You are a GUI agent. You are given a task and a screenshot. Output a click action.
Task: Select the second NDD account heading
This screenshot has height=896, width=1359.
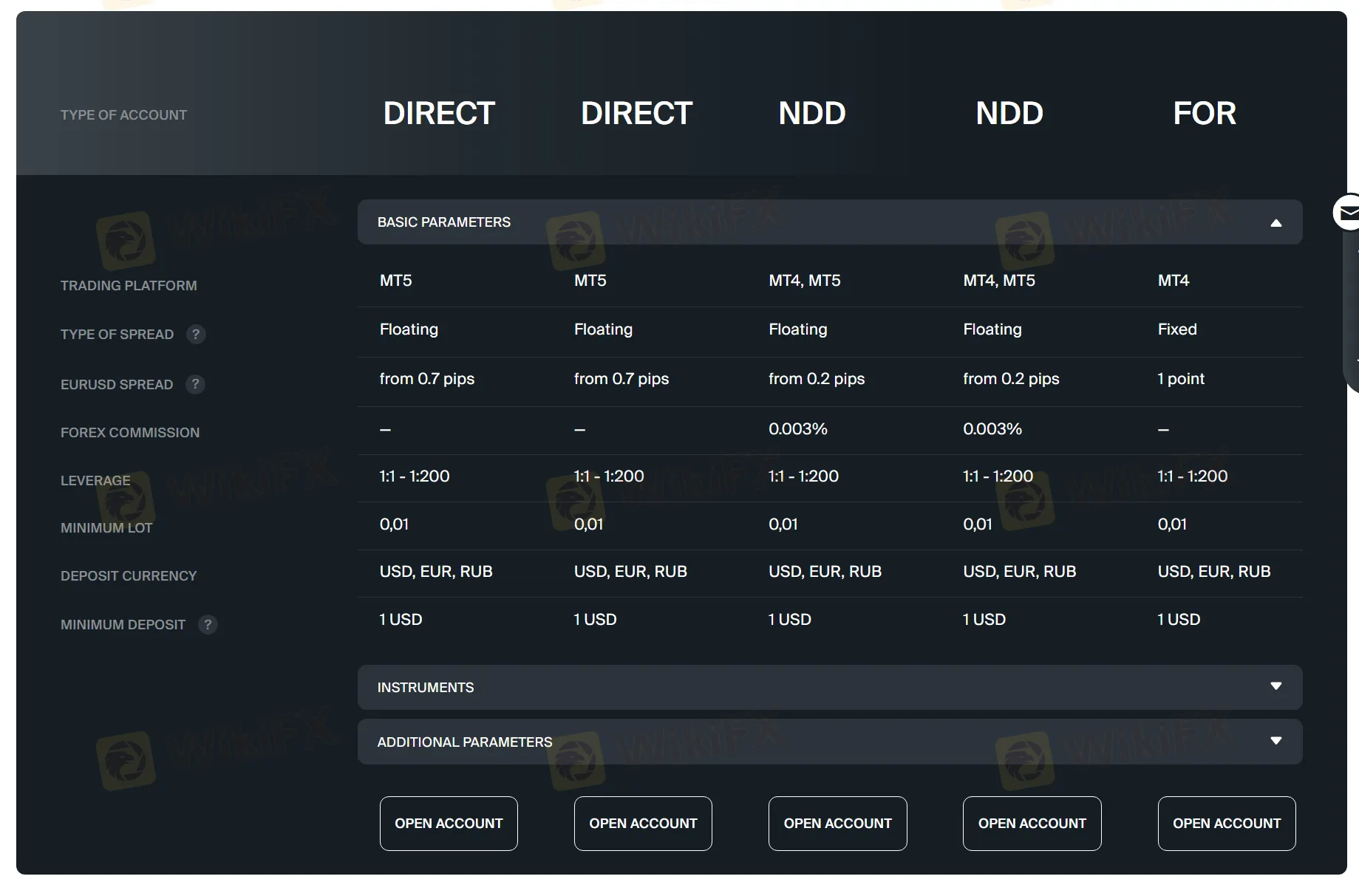click(1009, 113)
